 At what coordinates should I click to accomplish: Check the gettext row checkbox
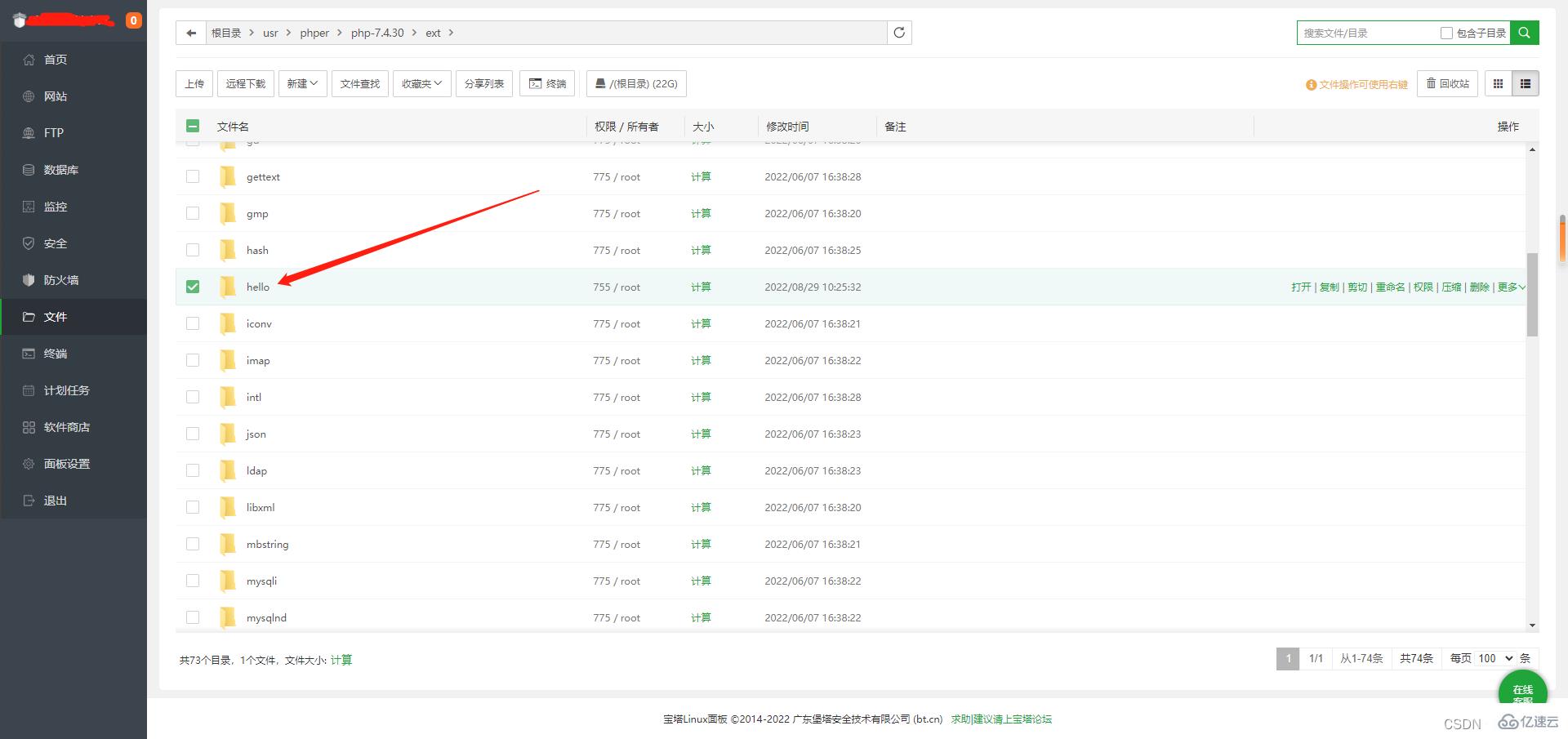(193, 176)
